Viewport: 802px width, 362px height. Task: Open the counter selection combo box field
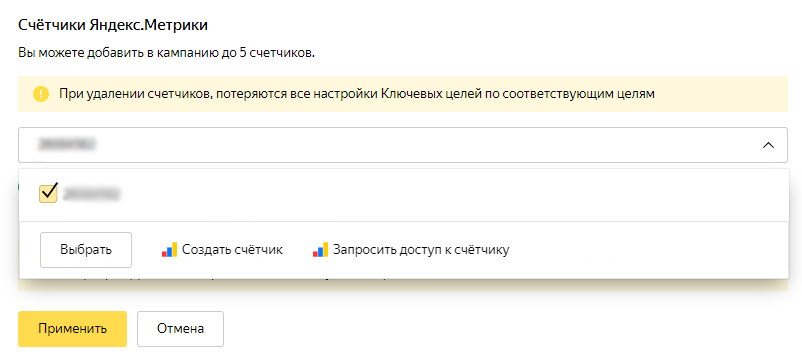[x=403, y=145]
